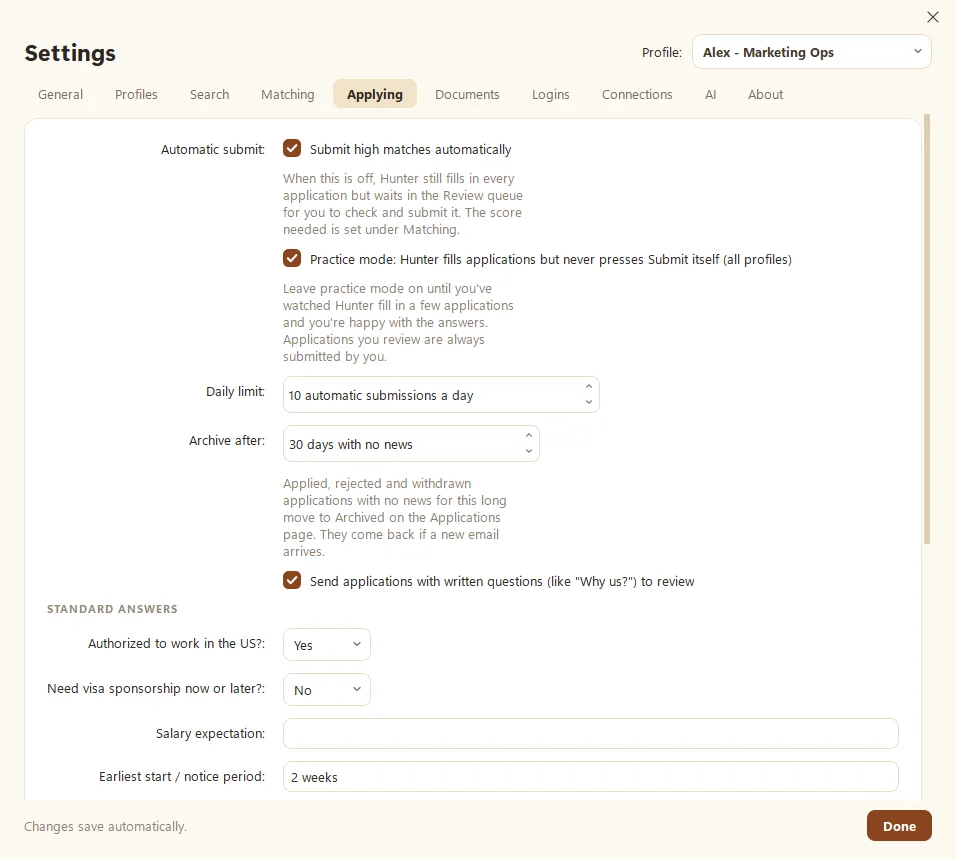This screenshot has width=956, height=859.
Task: Open the visa sponsorship dropdown
Action: 327,690
